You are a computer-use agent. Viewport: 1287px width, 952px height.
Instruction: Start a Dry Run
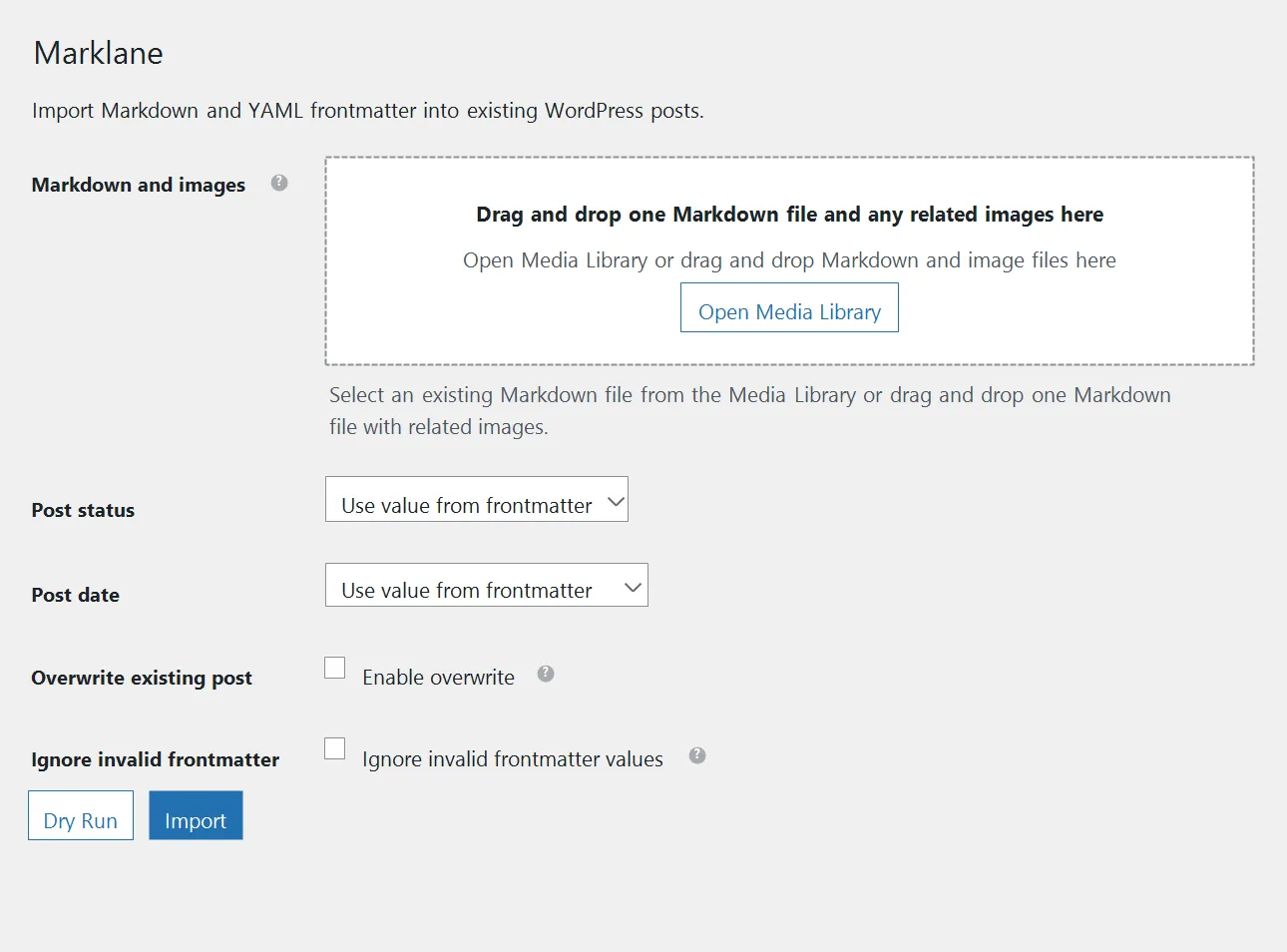pyautogui.click(x=81, y=815)
